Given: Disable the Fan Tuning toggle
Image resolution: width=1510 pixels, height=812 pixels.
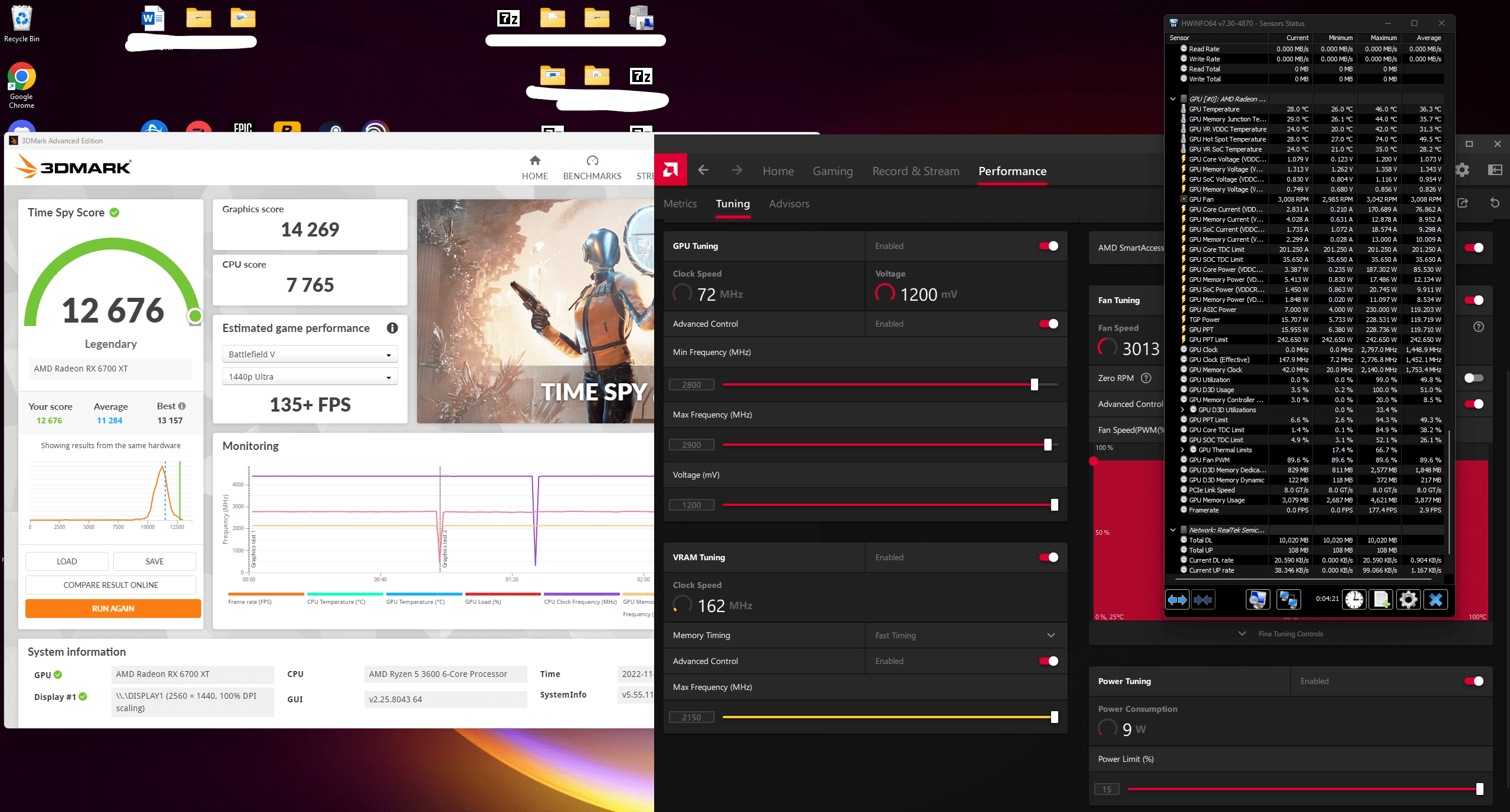Looking at the screenshot, I should click(1474, 300).
